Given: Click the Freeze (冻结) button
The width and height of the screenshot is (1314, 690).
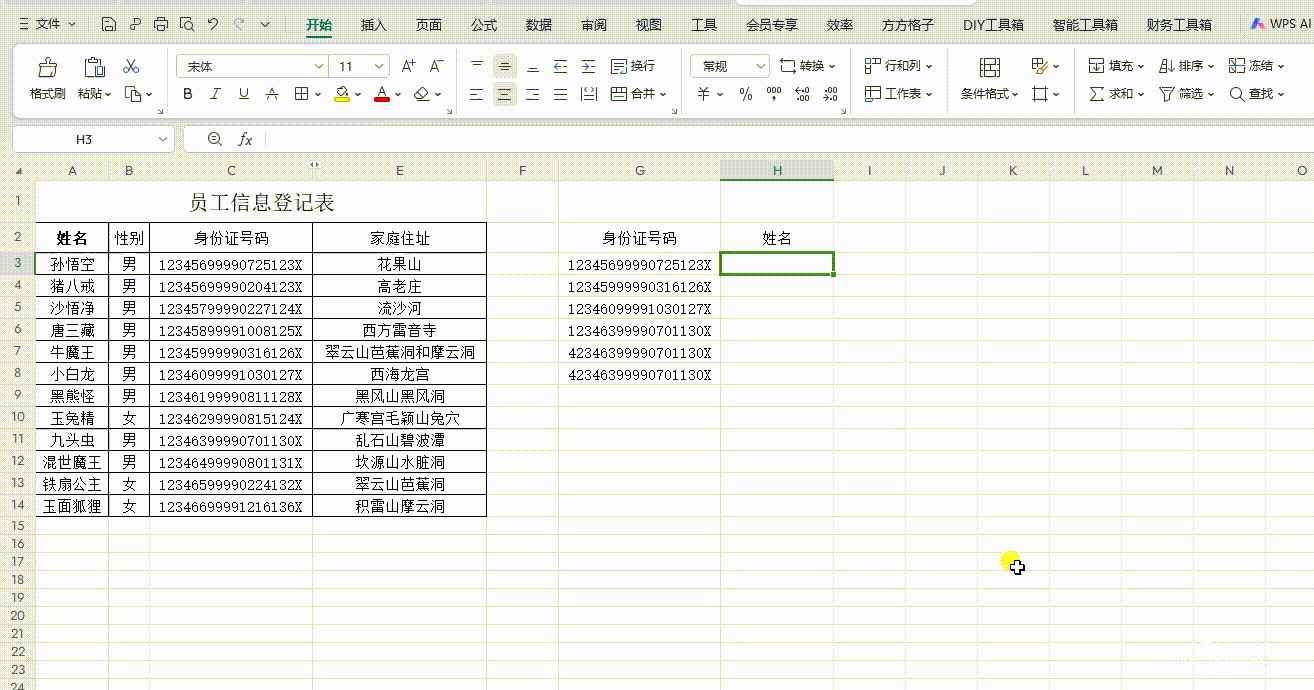Looking at the screenshot, I should (x=1256, y=66).
